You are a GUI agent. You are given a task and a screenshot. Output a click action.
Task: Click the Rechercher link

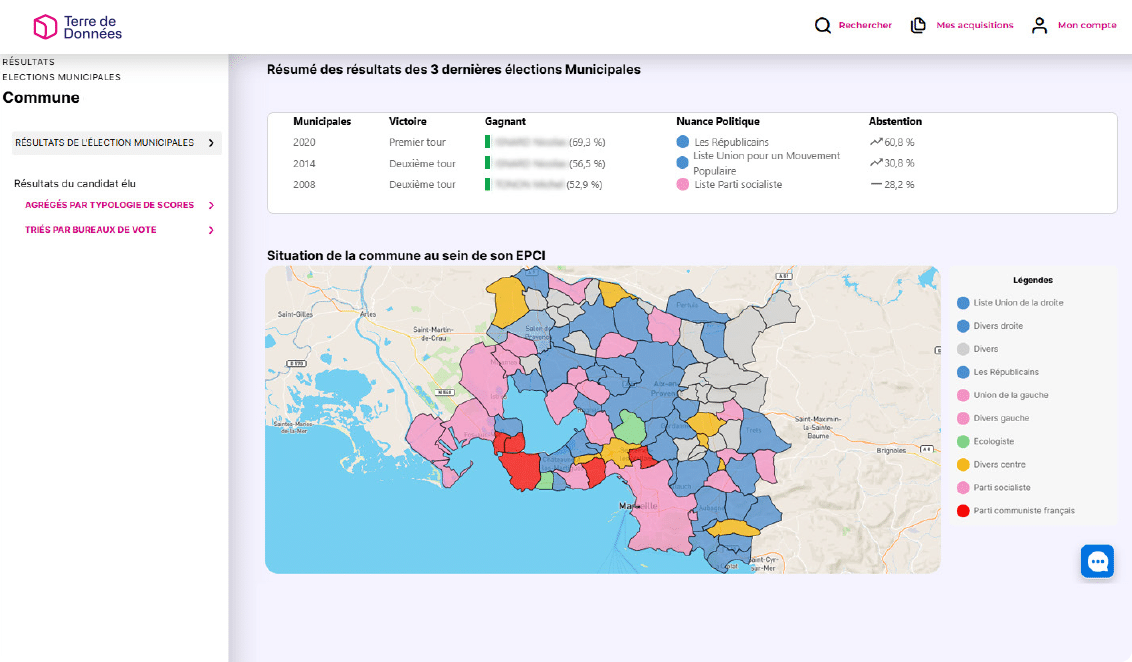865,25
